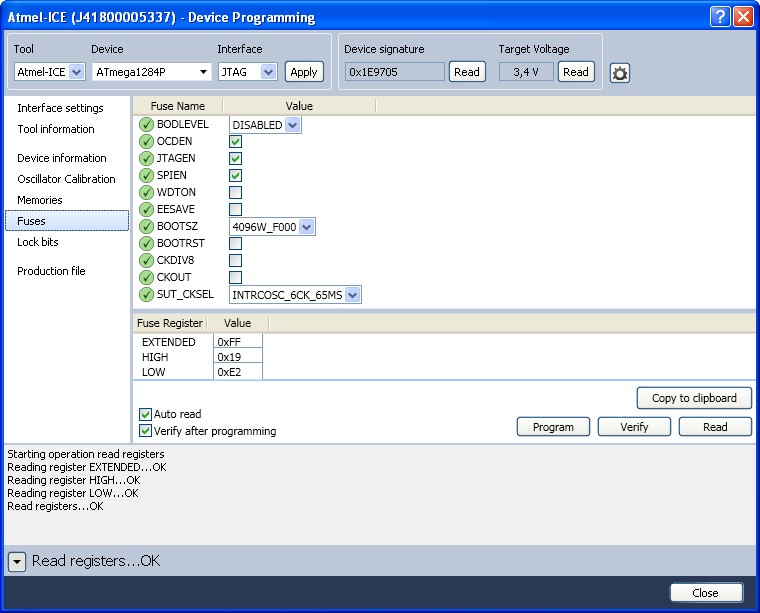The image size is (760, 613).
Task: Click the Program button
Action: coord(553,427)
